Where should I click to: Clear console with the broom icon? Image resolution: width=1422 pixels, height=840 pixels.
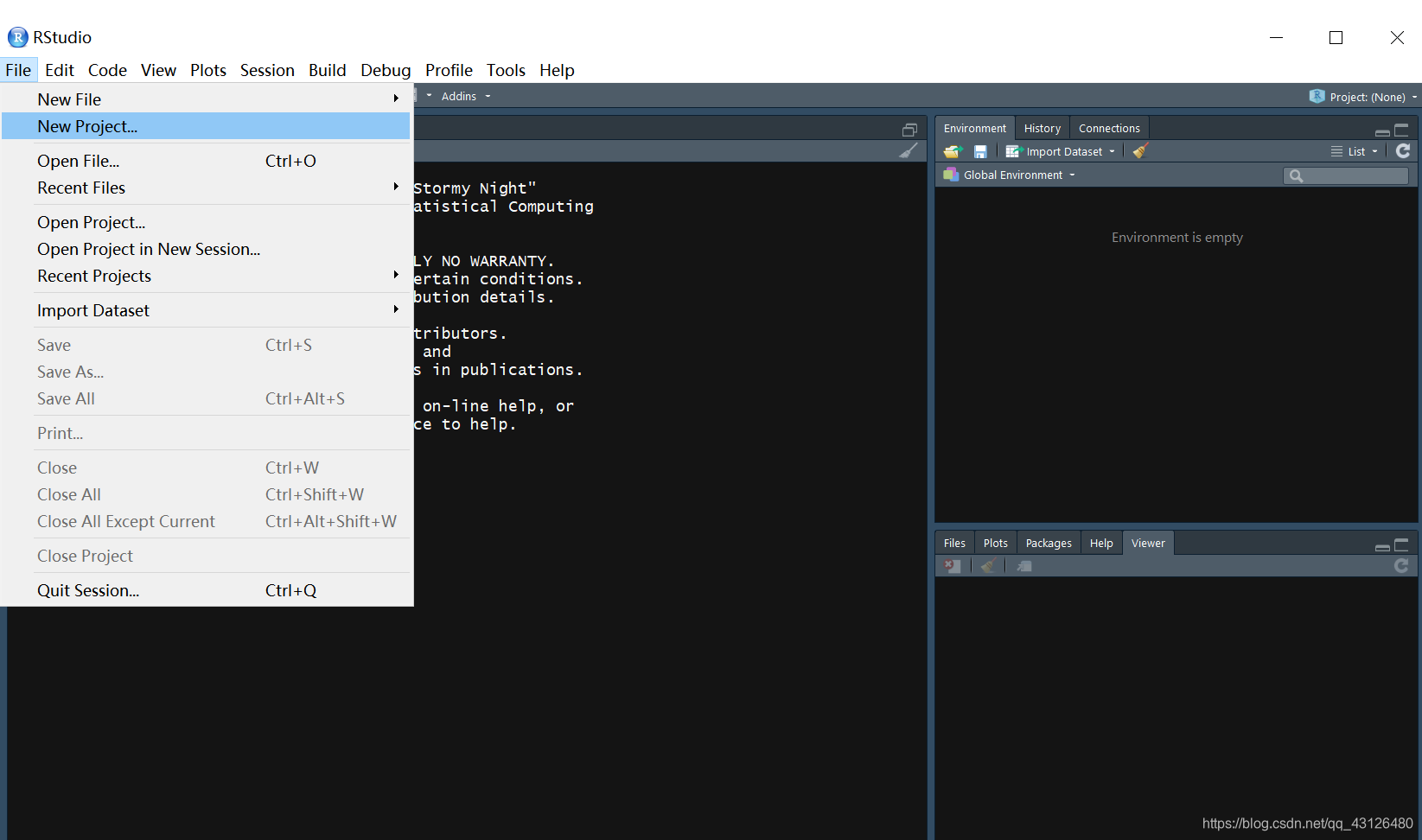click(909, 150)
